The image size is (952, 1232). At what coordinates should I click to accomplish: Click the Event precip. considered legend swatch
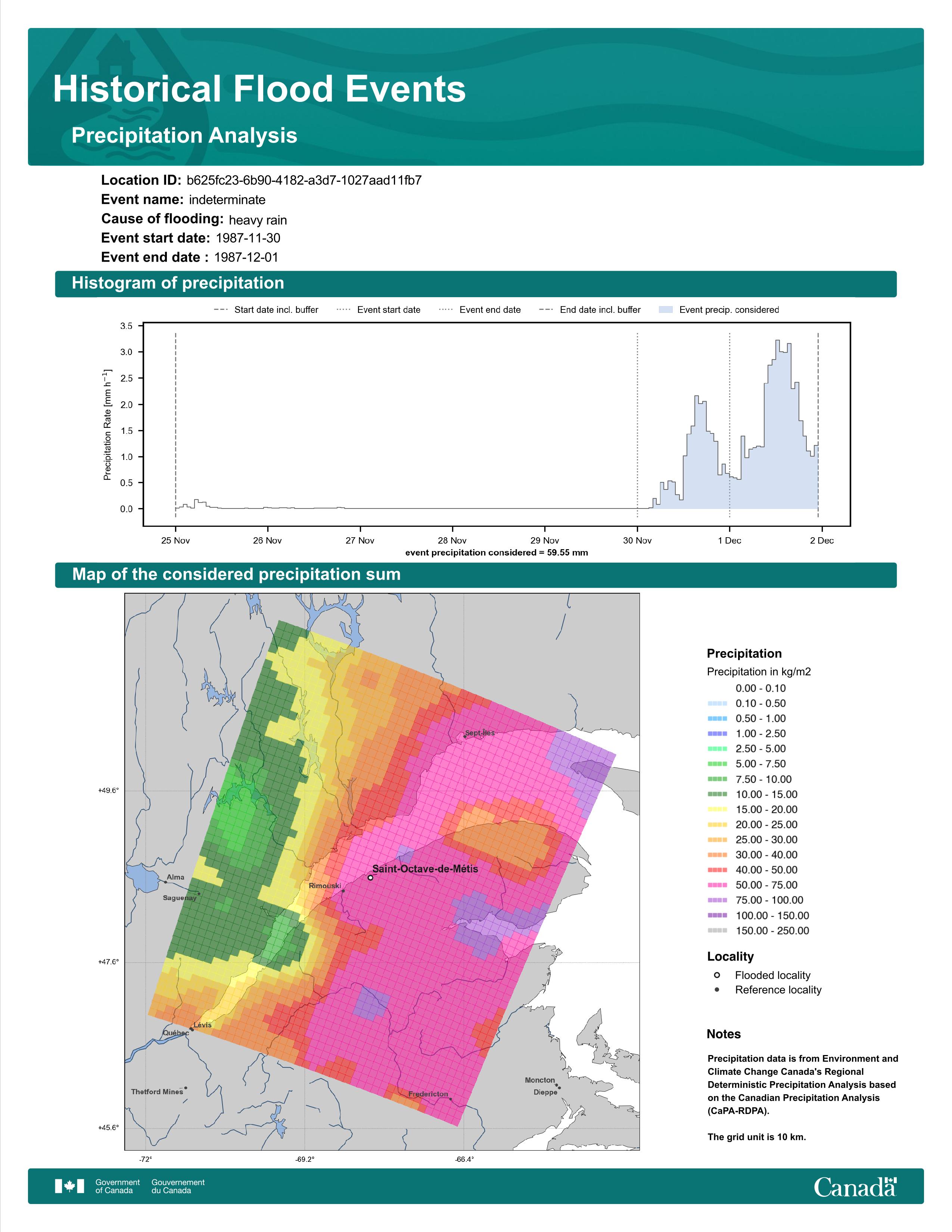tap(666, 310)
